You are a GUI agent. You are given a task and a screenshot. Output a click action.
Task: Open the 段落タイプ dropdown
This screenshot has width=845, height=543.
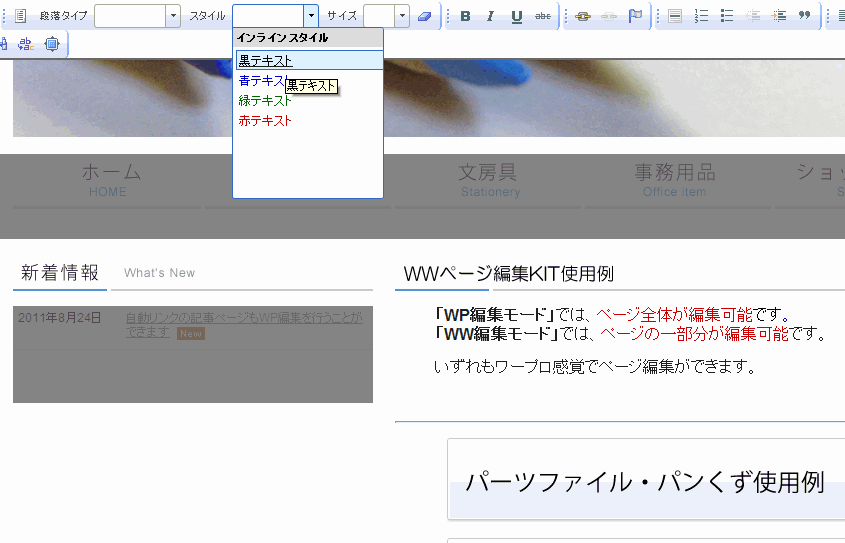click(173, 16)
